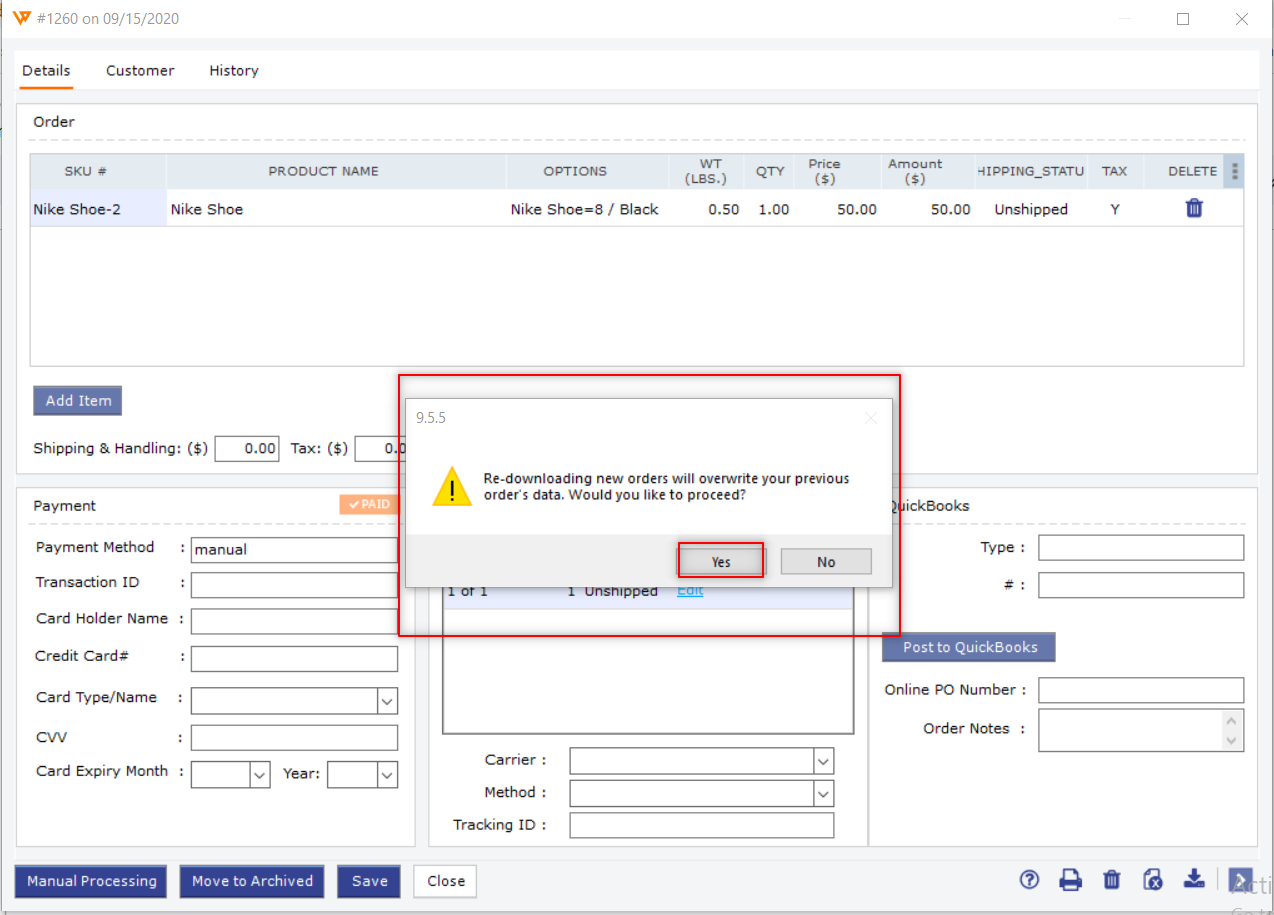1274x915 pixels.
Task: Click the 0.50 weight cell
Action: [x=708, y=209]
